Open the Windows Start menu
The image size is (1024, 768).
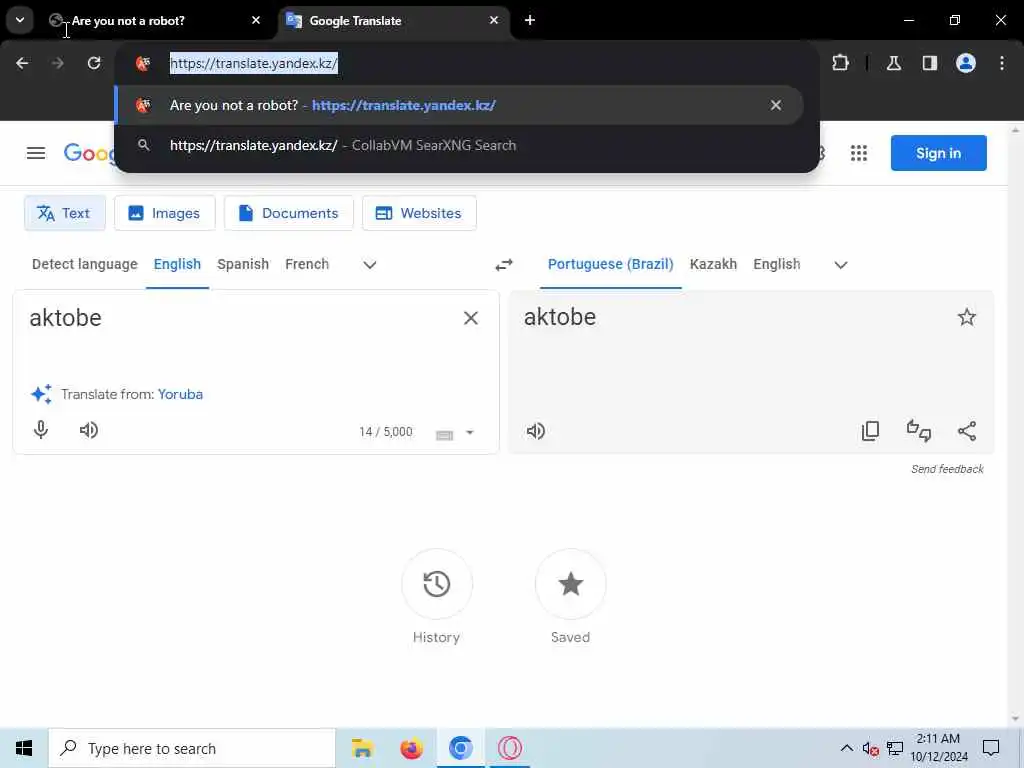[24, 748]
